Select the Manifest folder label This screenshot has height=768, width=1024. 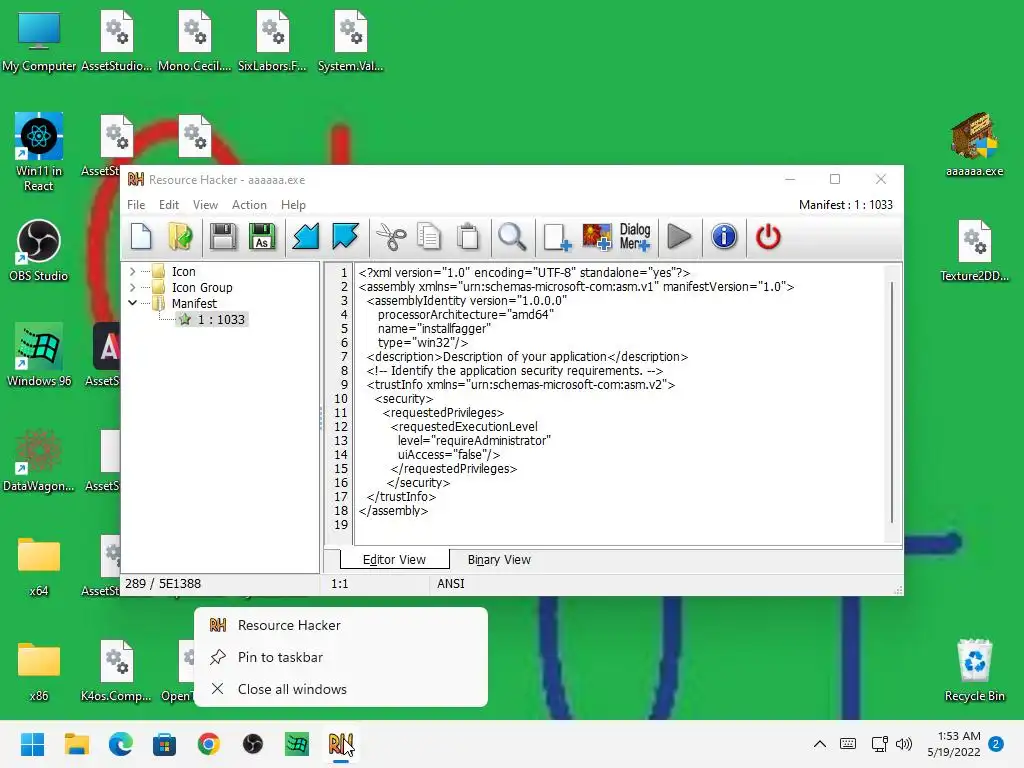coord(194,304)
